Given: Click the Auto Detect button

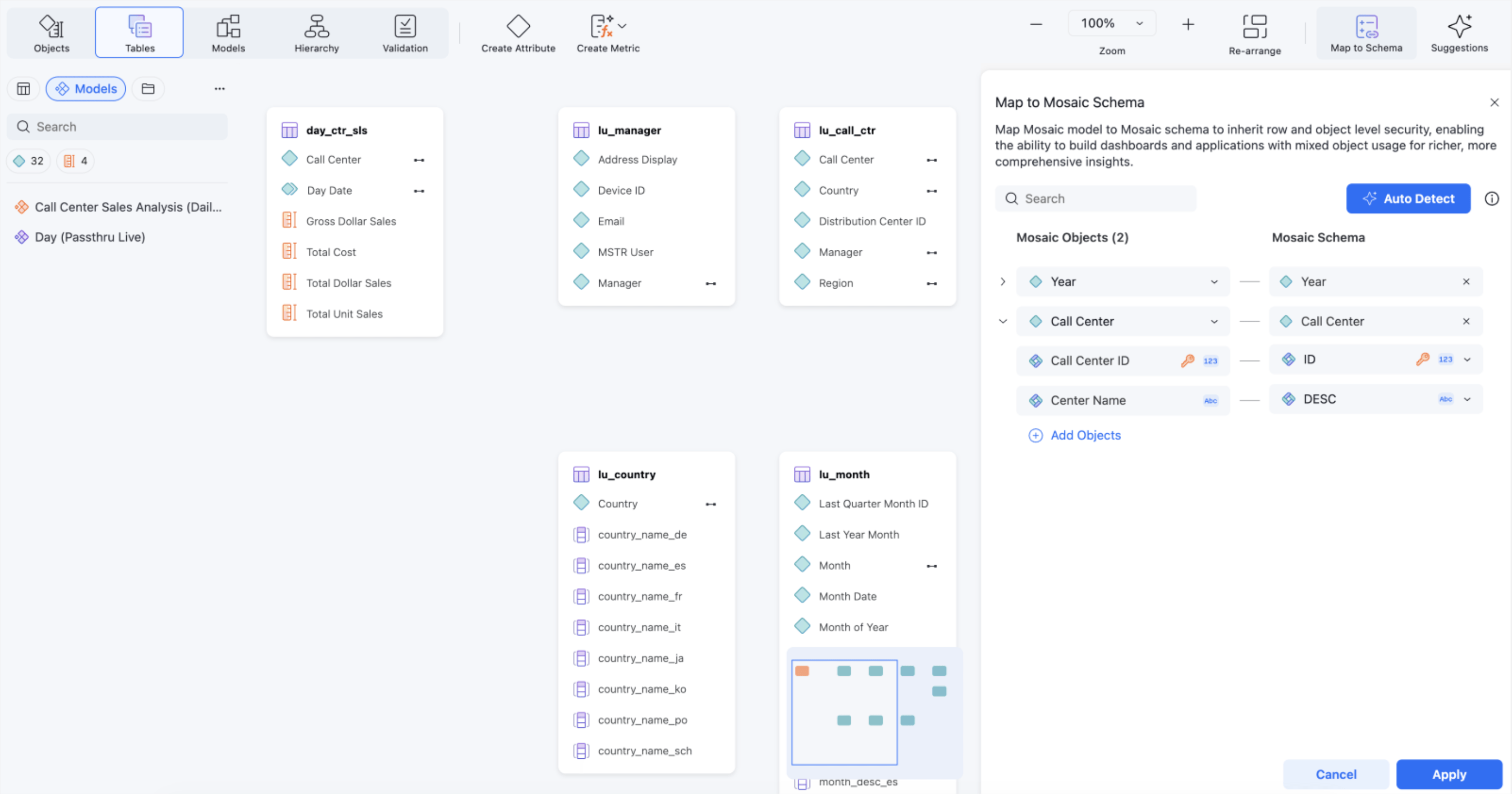Looking at the screenshot, I should tap(1408, 199).
